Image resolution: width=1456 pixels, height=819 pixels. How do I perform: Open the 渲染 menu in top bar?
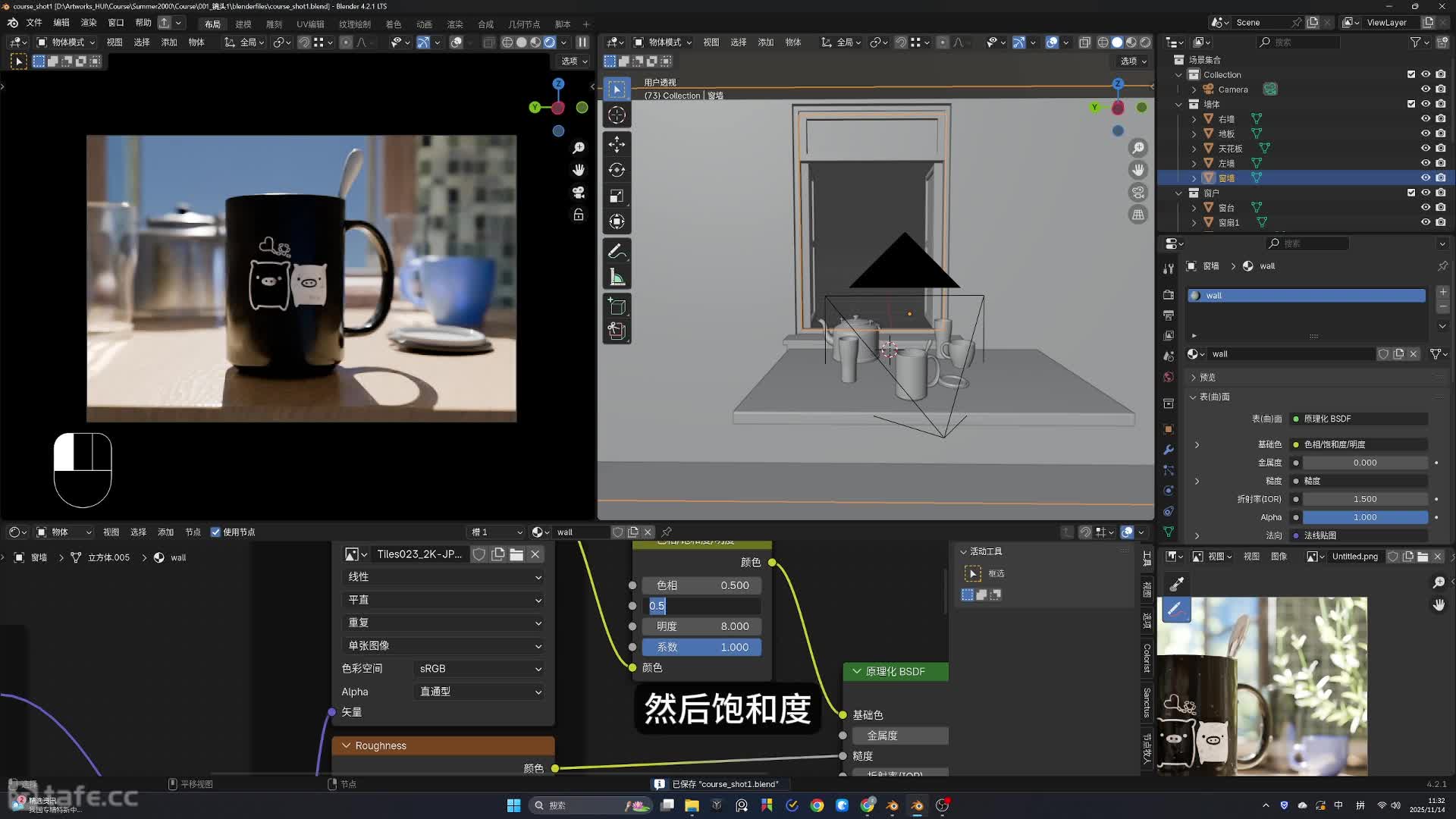(89, 23)
